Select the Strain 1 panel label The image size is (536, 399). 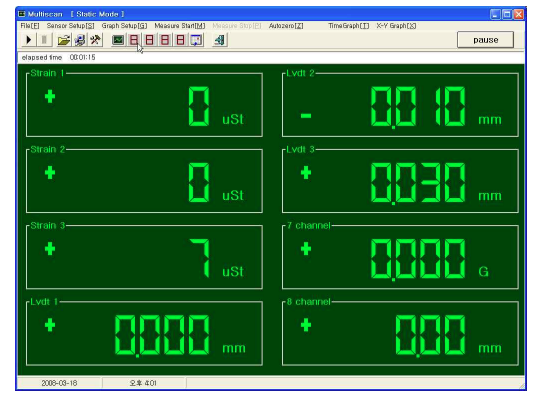click(x=47, y=73)
